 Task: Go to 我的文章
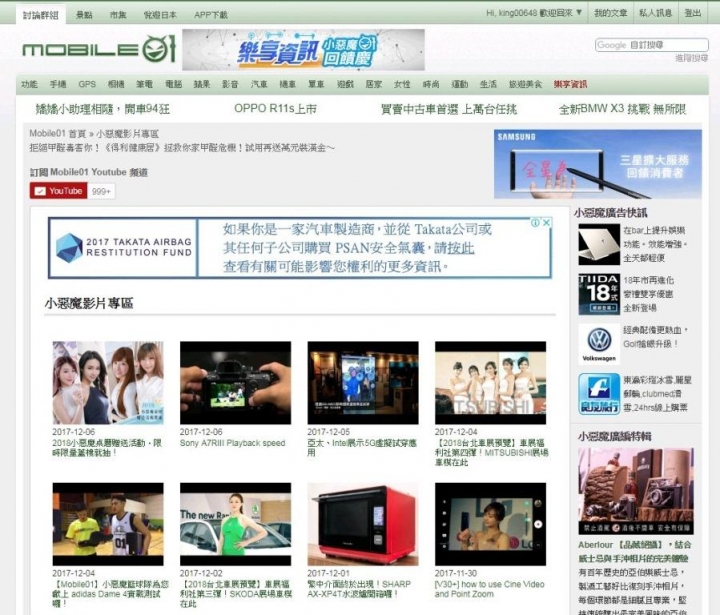point(611,13)
